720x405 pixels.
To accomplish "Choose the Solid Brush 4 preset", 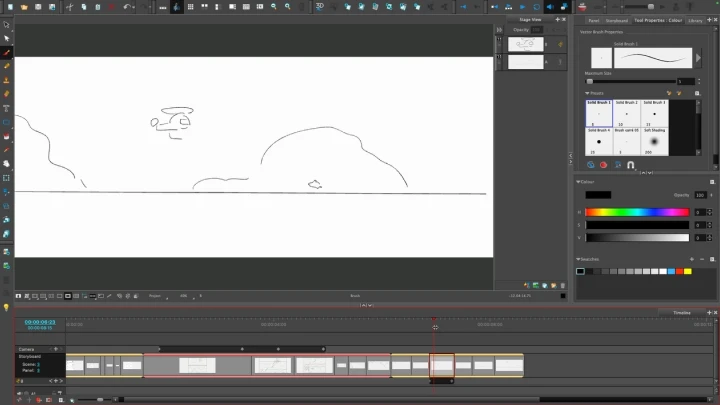I will point(599,141).
